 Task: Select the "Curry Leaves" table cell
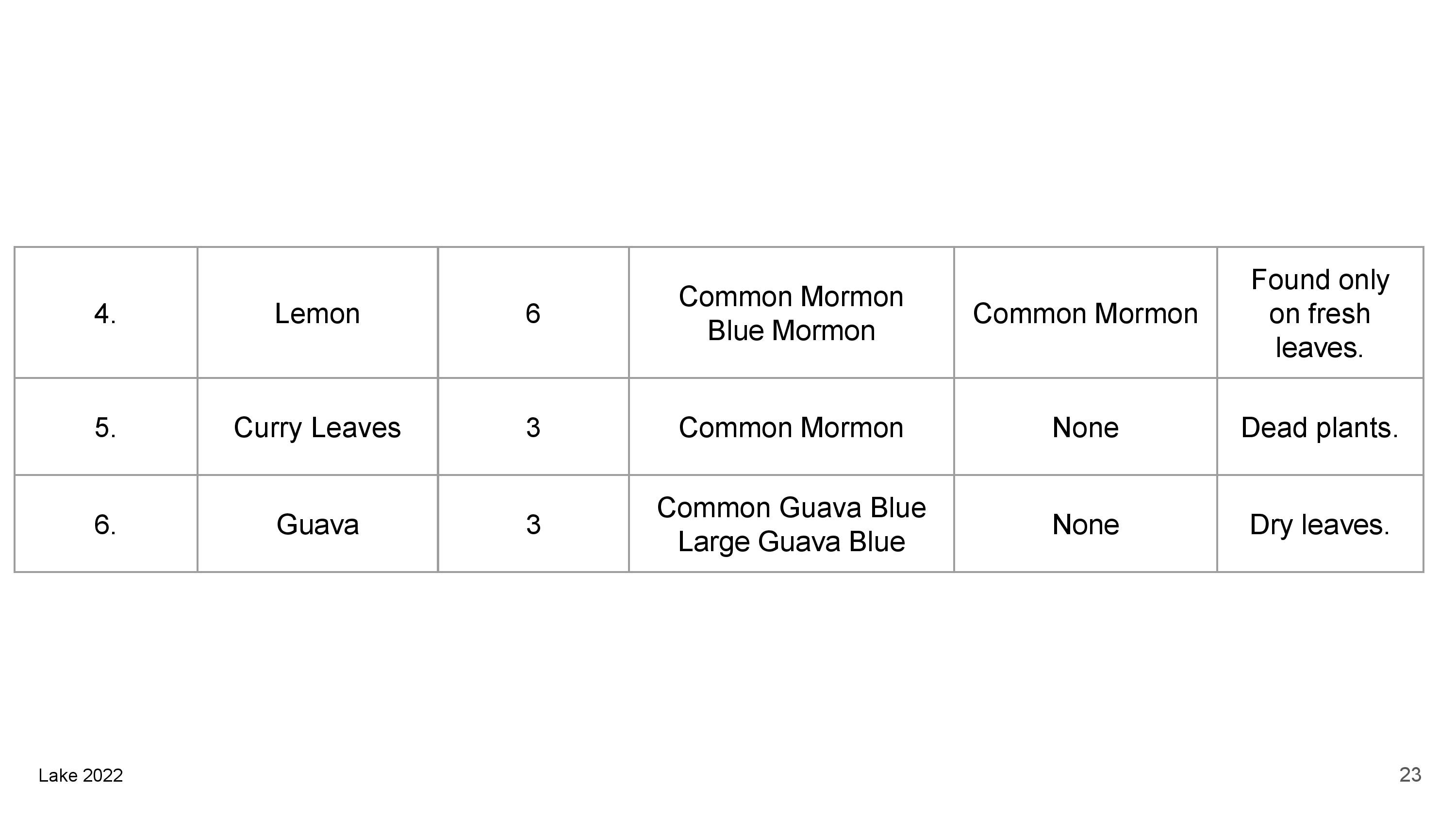[x=317, y=428]
